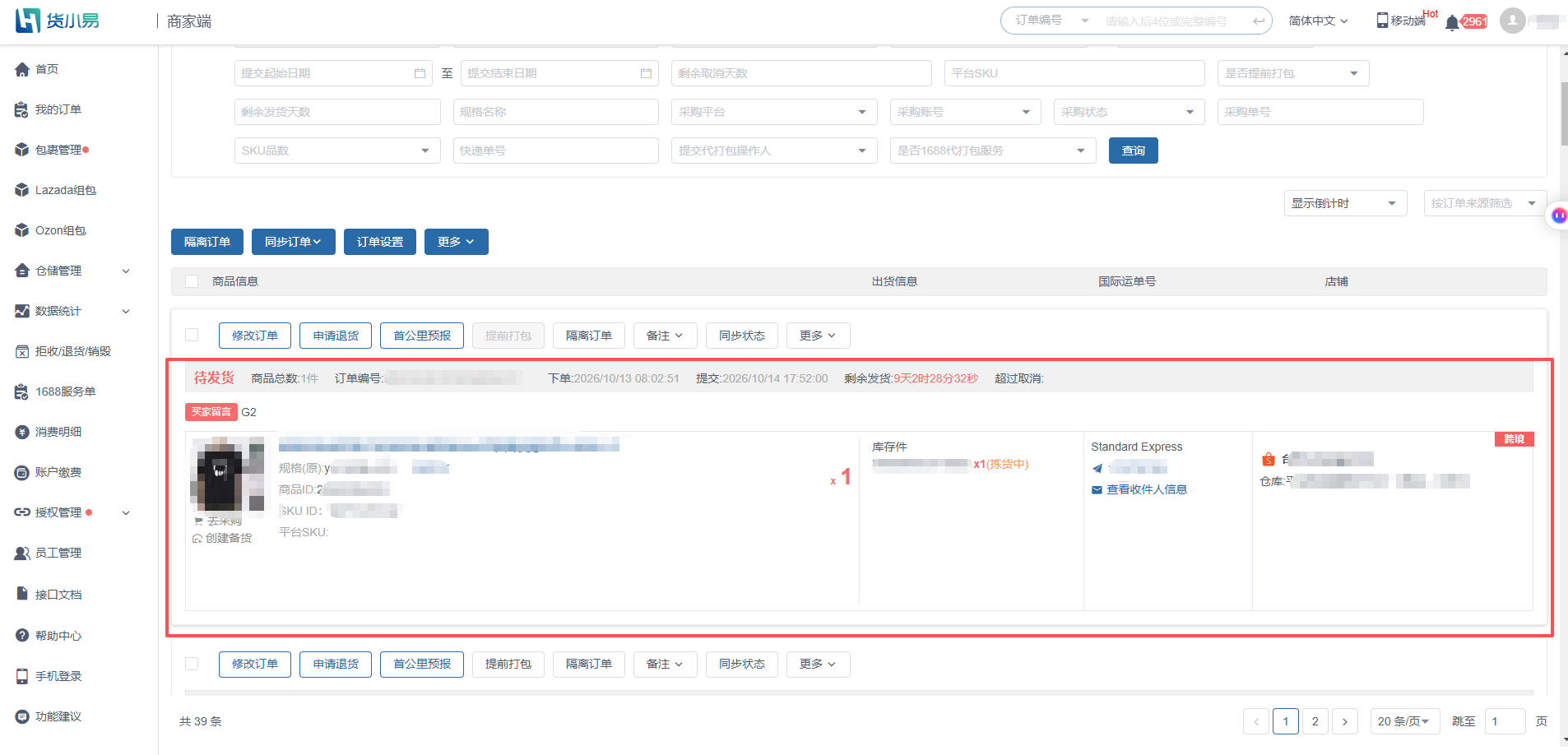Go to Lazada组包 in the sidebar
The width and height of the screenshot is (1568, 755).
click(65, 190)
